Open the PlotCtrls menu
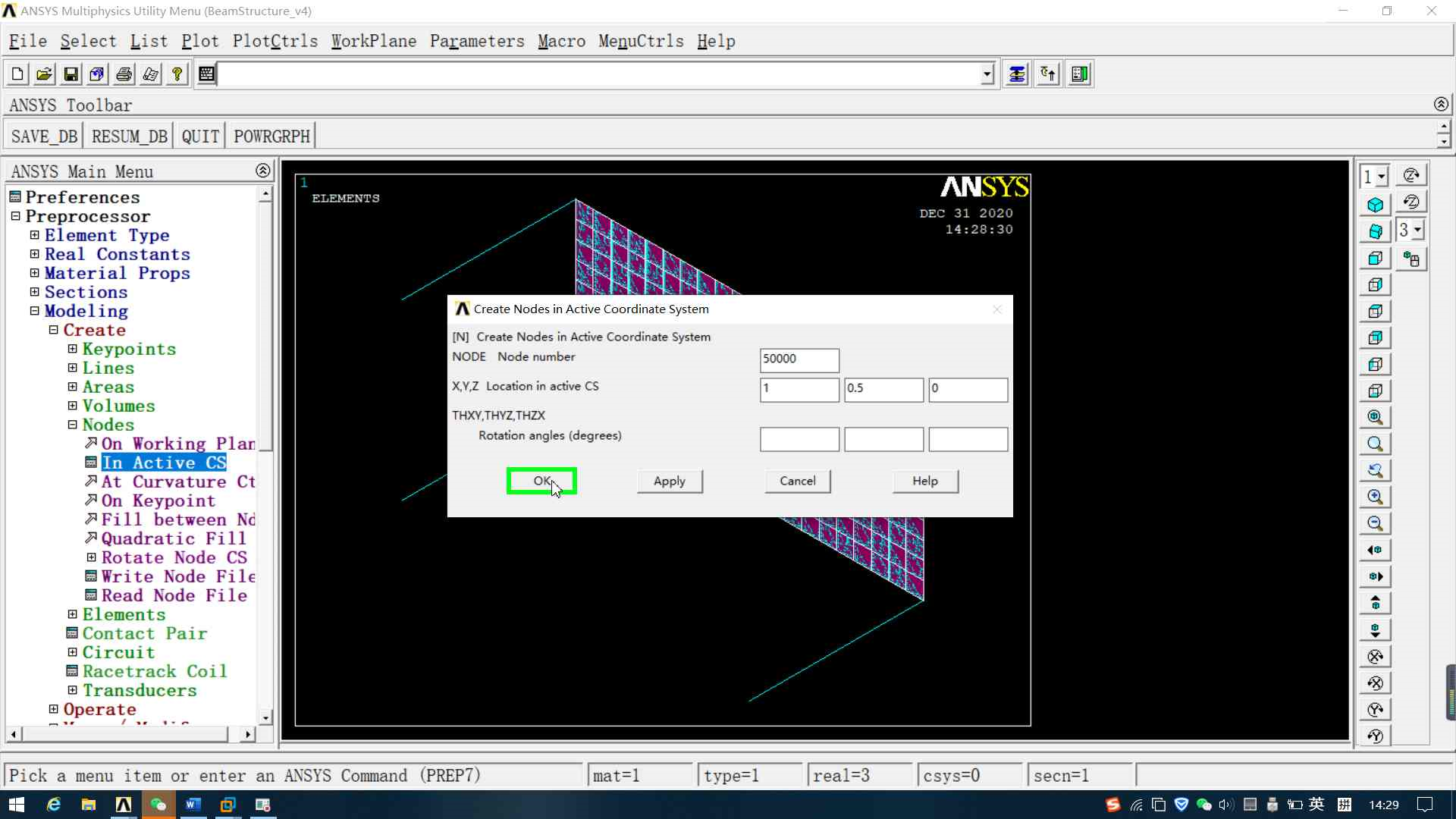 275,41
